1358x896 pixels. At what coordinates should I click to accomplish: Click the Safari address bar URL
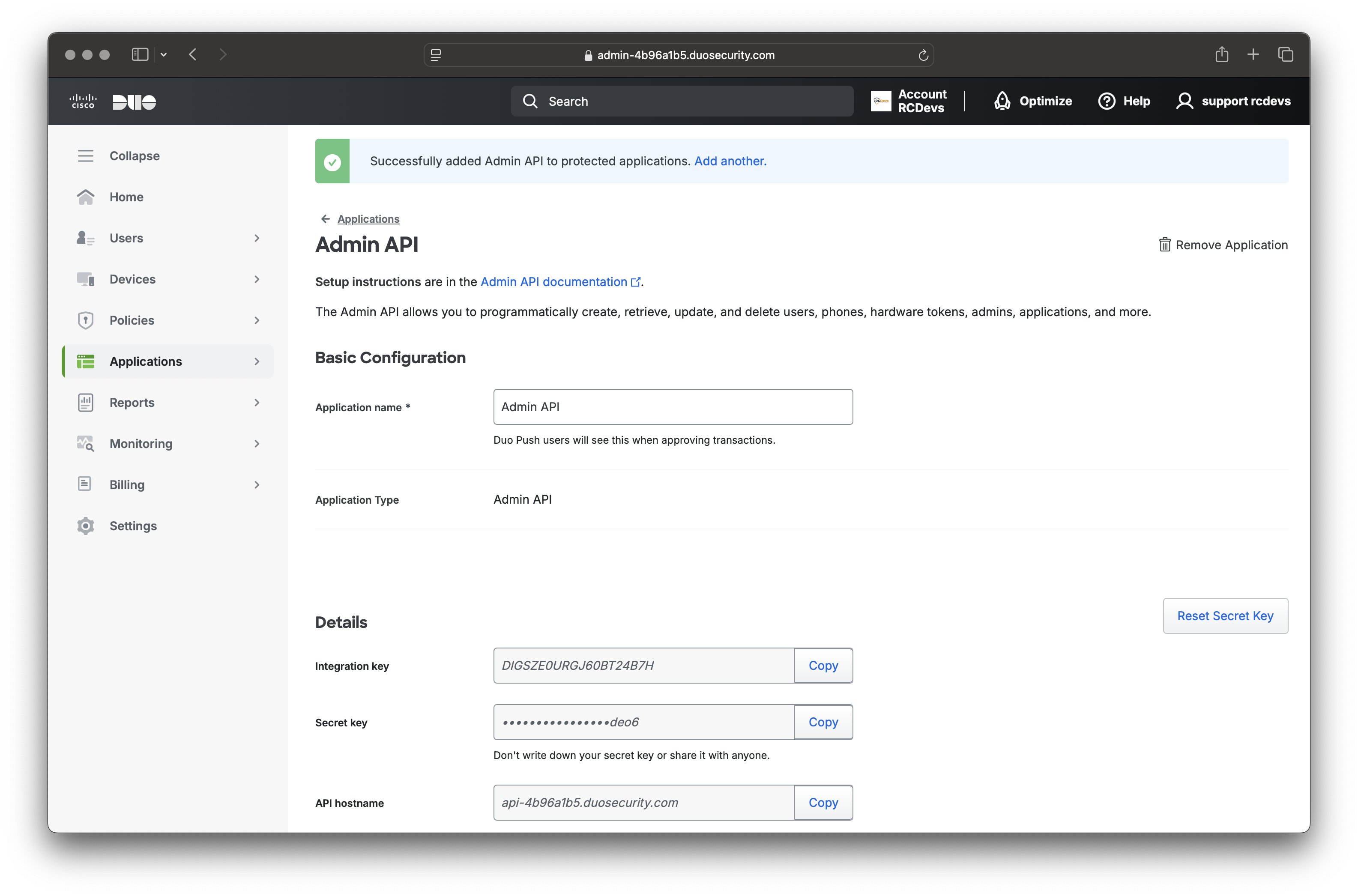[685, 55]
